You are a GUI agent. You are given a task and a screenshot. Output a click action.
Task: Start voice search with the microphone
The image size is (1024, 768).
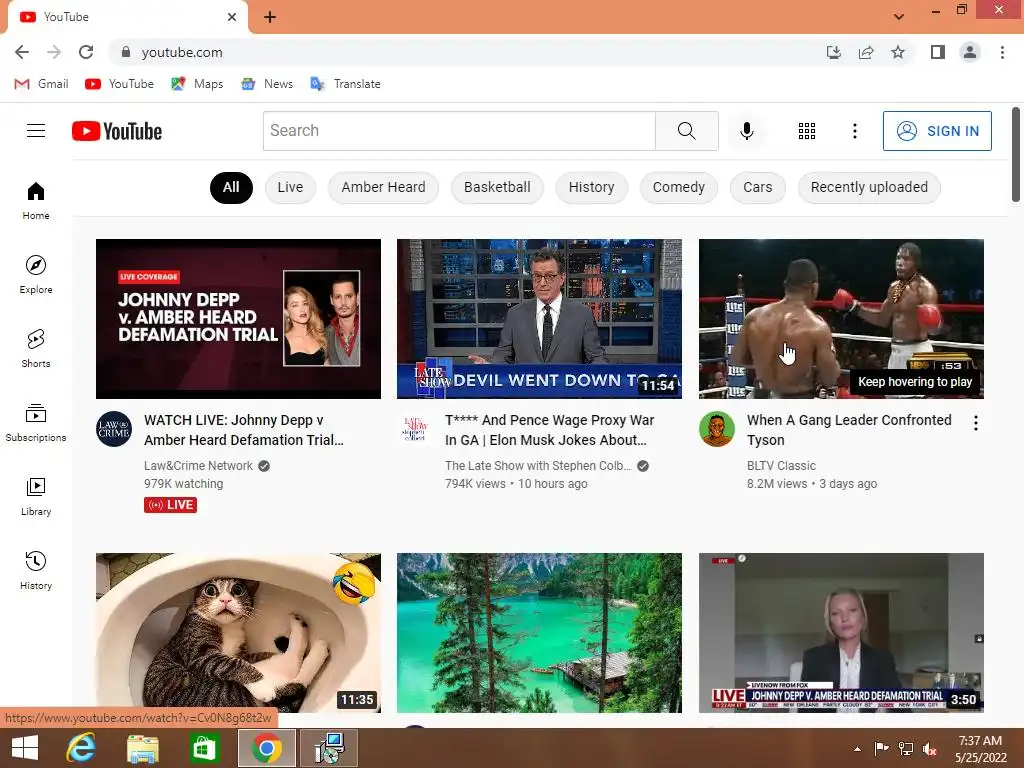[746, 131]
